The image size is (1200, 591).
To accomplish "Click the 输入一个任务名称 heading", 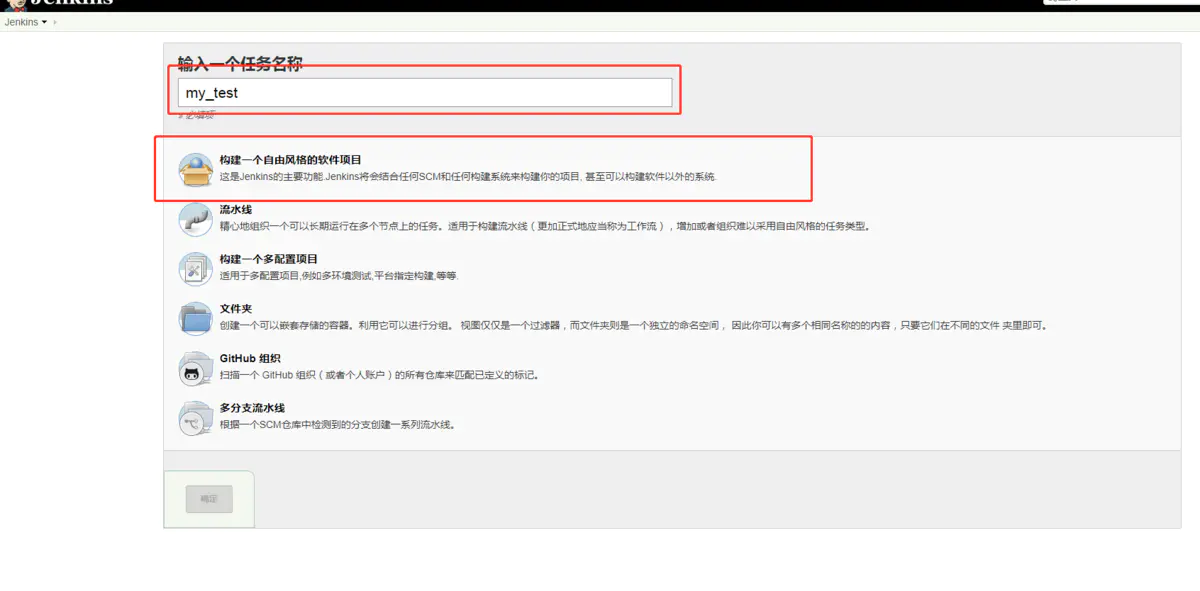I will [240, 64].
